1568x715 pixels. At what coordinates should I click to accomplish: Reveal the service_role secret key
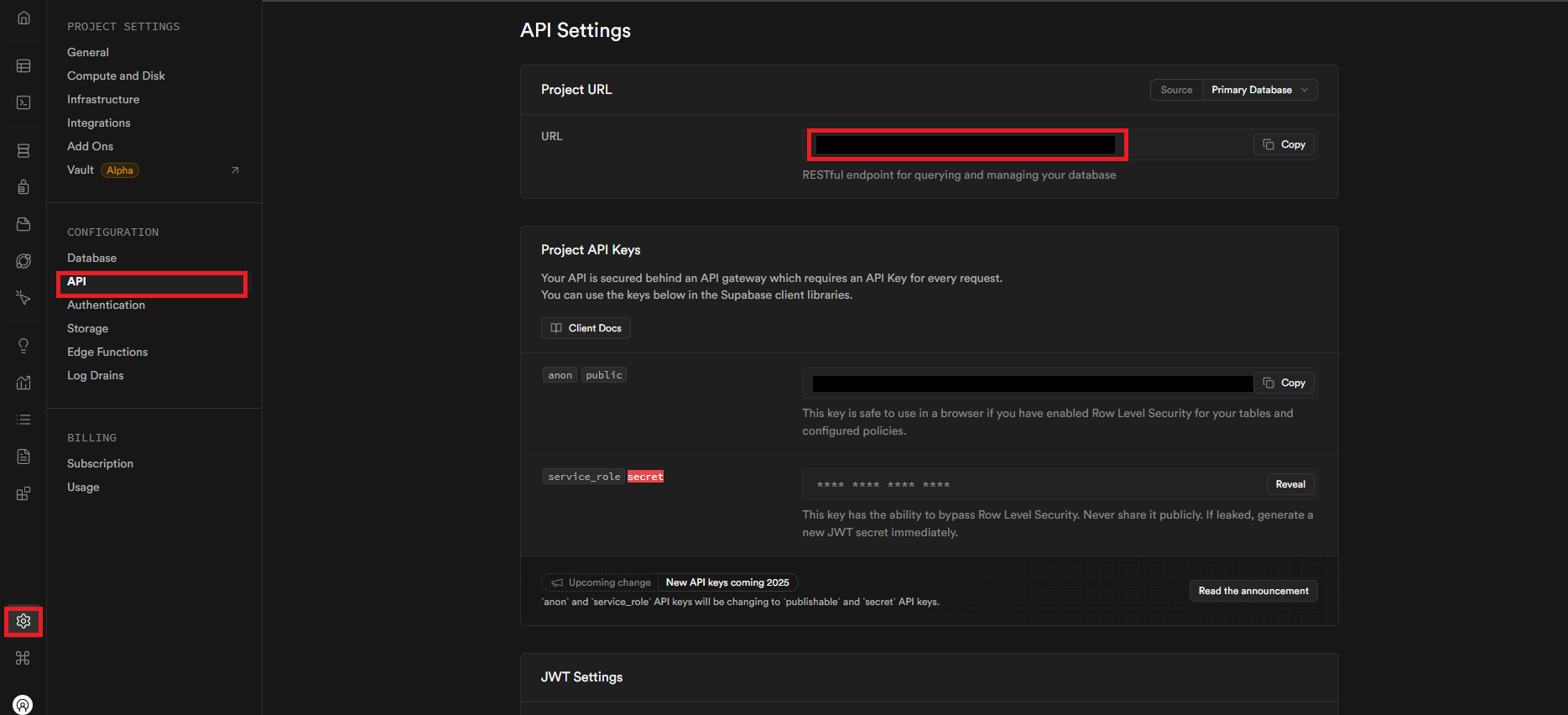(x=1290, y=484)
